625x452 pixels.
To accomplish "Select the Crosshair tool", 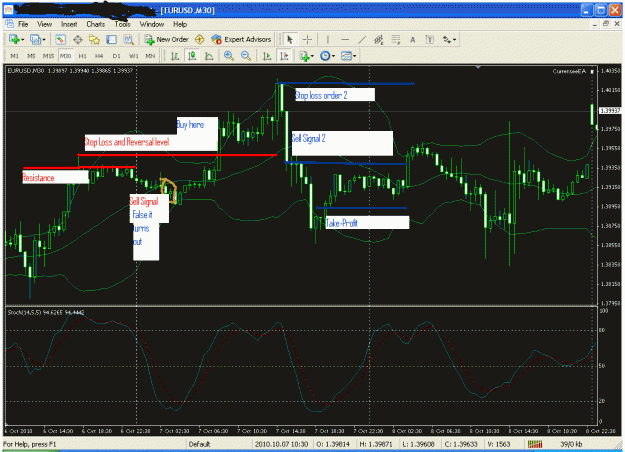I will (x=307, y=39).
